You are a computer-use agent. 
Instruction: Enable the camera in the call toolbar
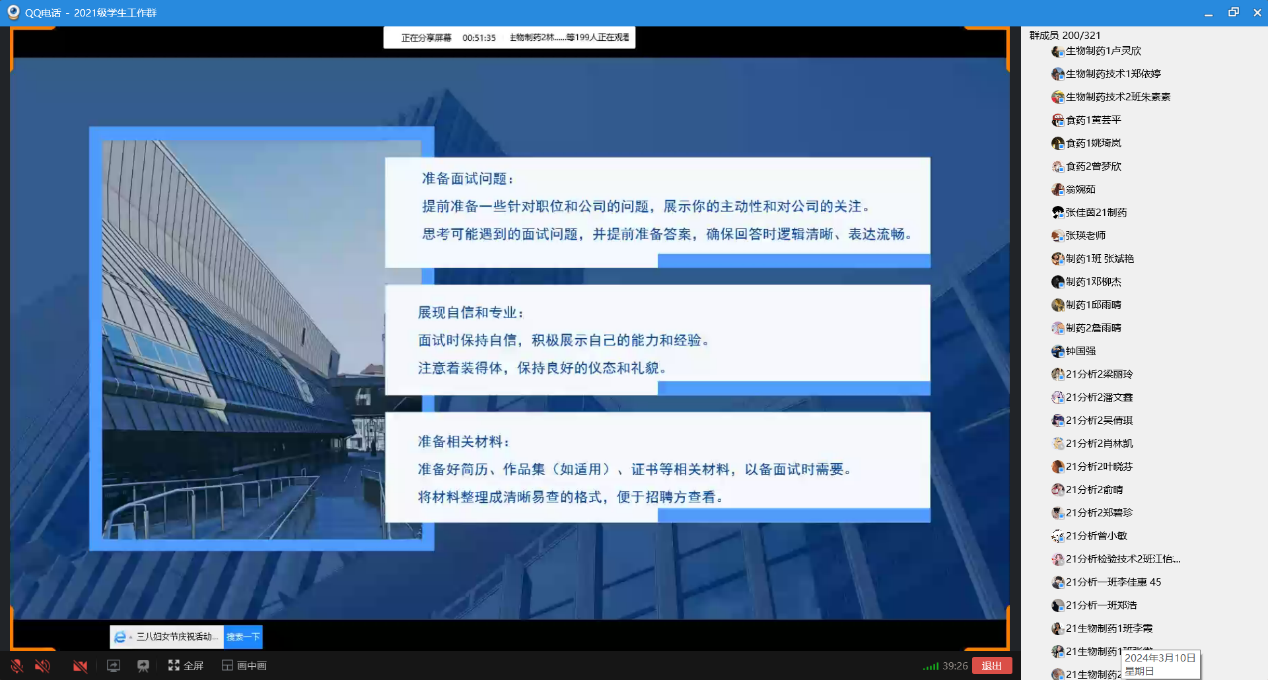[80, 666]
